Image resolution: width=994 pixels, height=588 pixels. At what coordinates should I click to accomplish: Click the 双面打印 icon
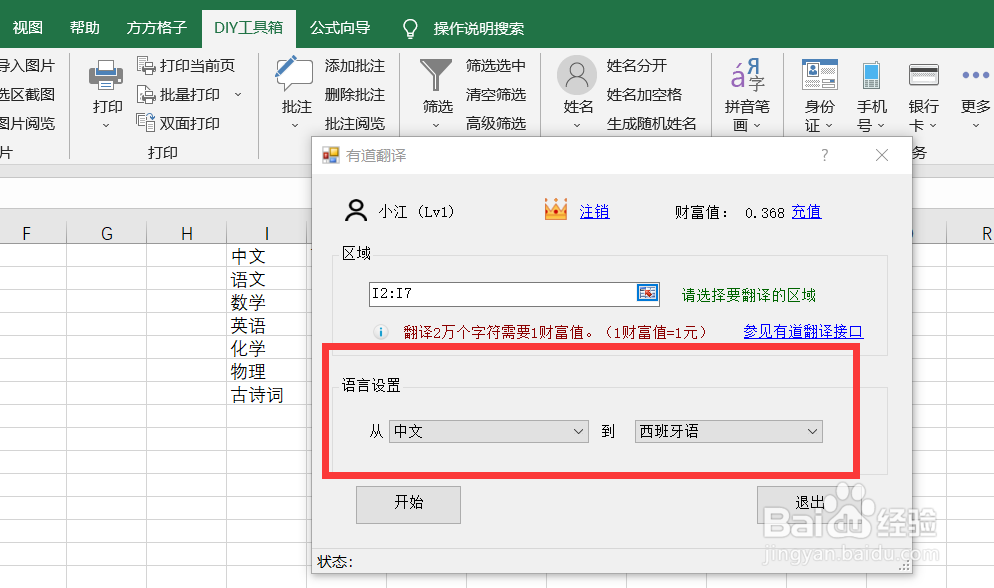(146, 123)
